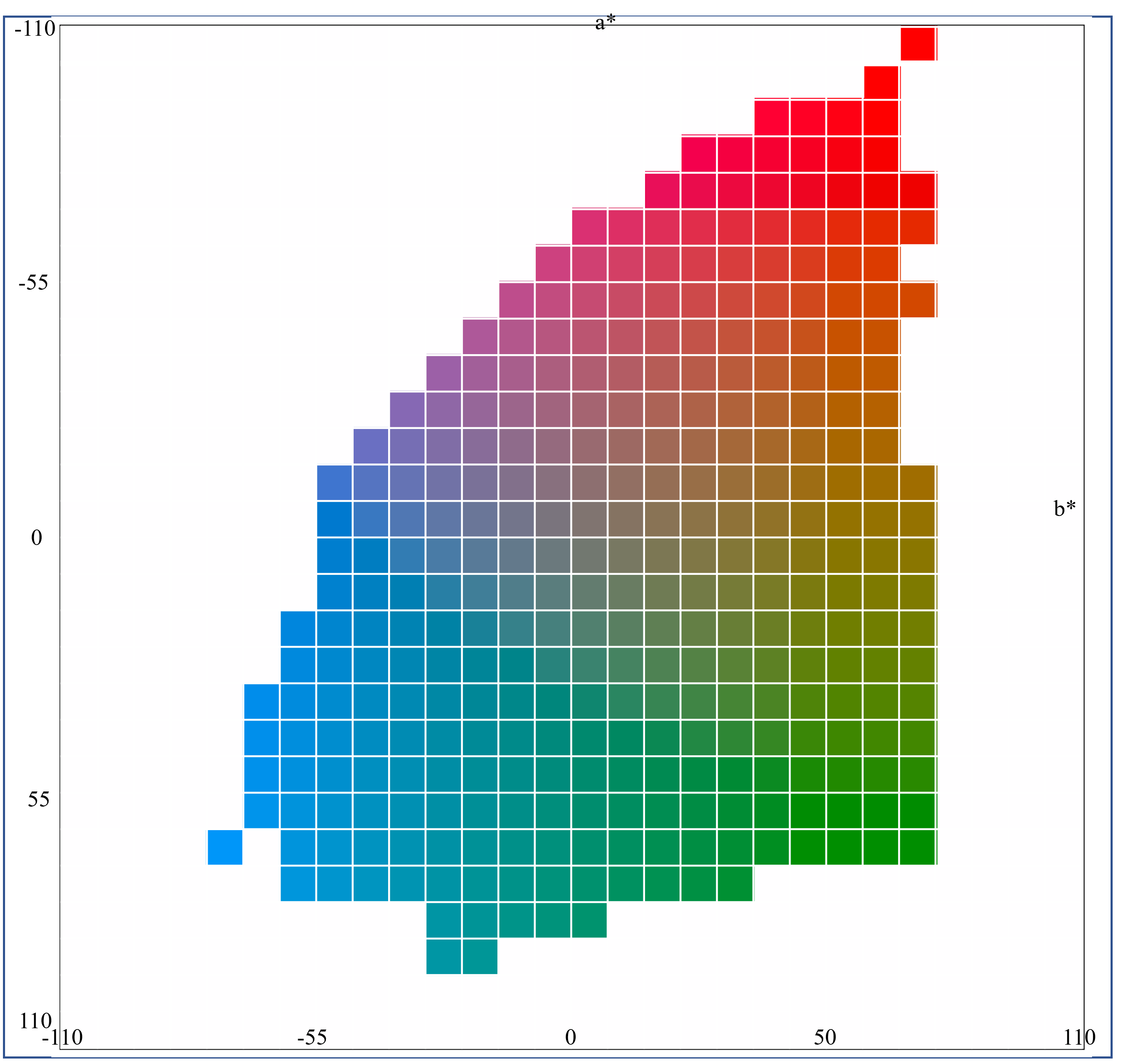Click the 55 tick label on vertical axis
The height and width of the screenshot is (1064, 1124).
[39, 799]
